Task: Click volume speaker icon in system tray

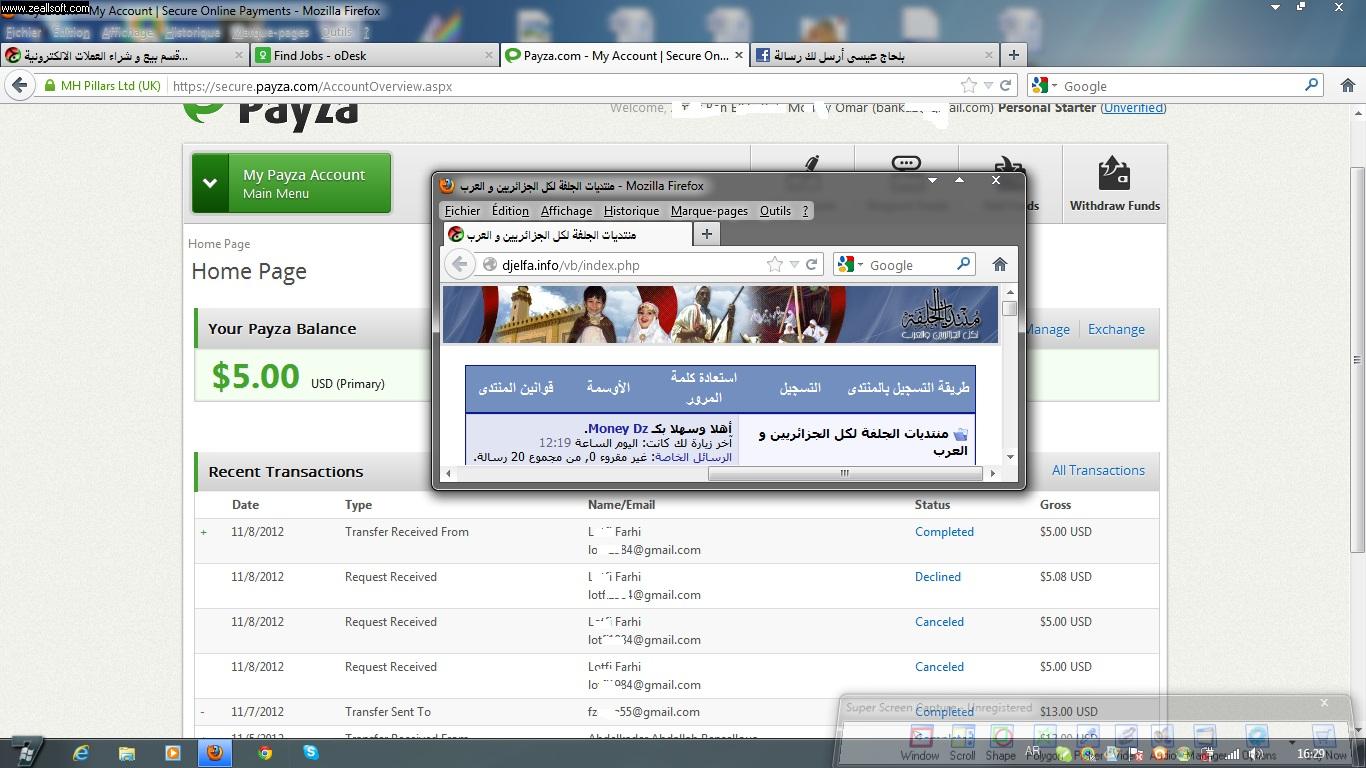Action: point(1255,755)
